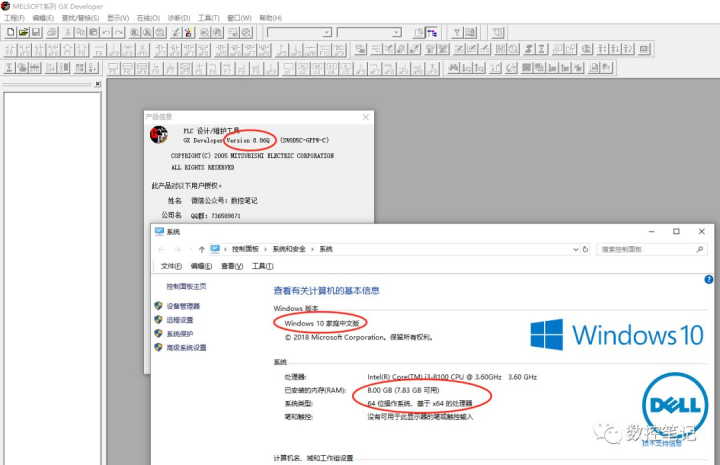720x465 pixels.
Task: Draw a vertical line (ladder sF9)
Action: point(114,50)
